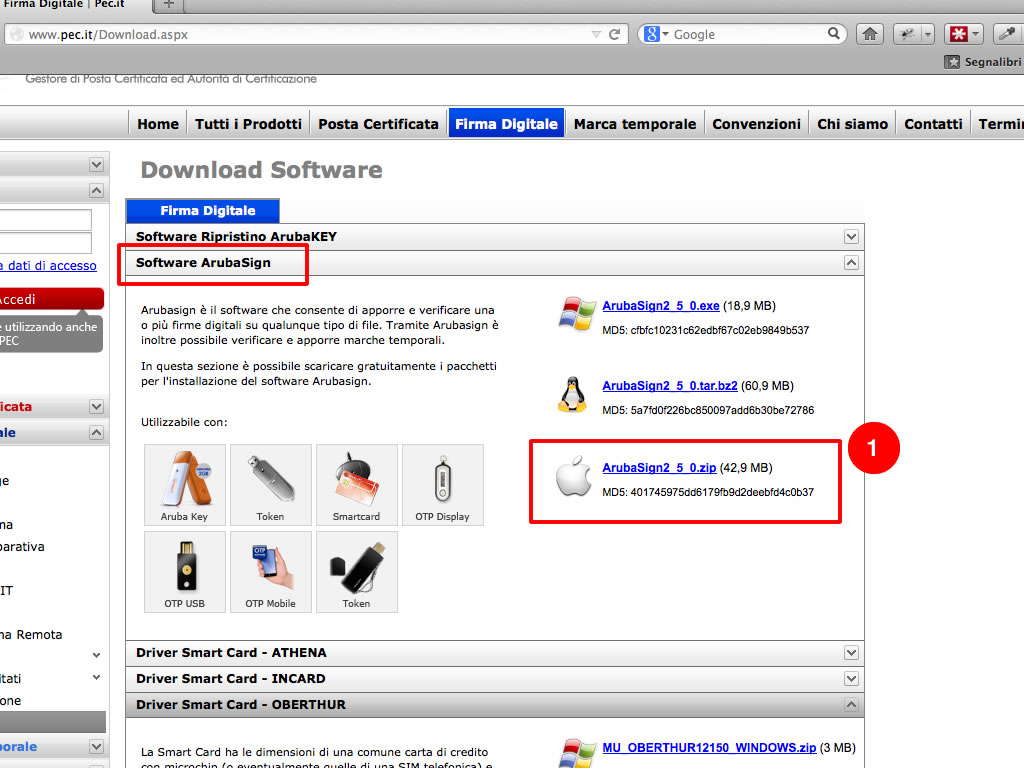The image size is (1024, 768).
Task: Download the ArubaSign2_5_0.tar.bz2 link
Action: tap(669, 386)
